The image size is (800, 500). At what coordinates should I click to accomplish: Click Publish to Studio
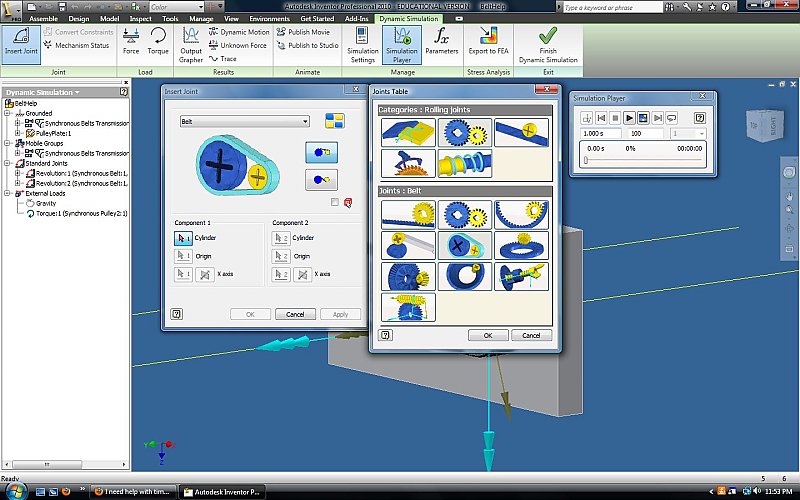pyautogui.click(x=307, y=45)
